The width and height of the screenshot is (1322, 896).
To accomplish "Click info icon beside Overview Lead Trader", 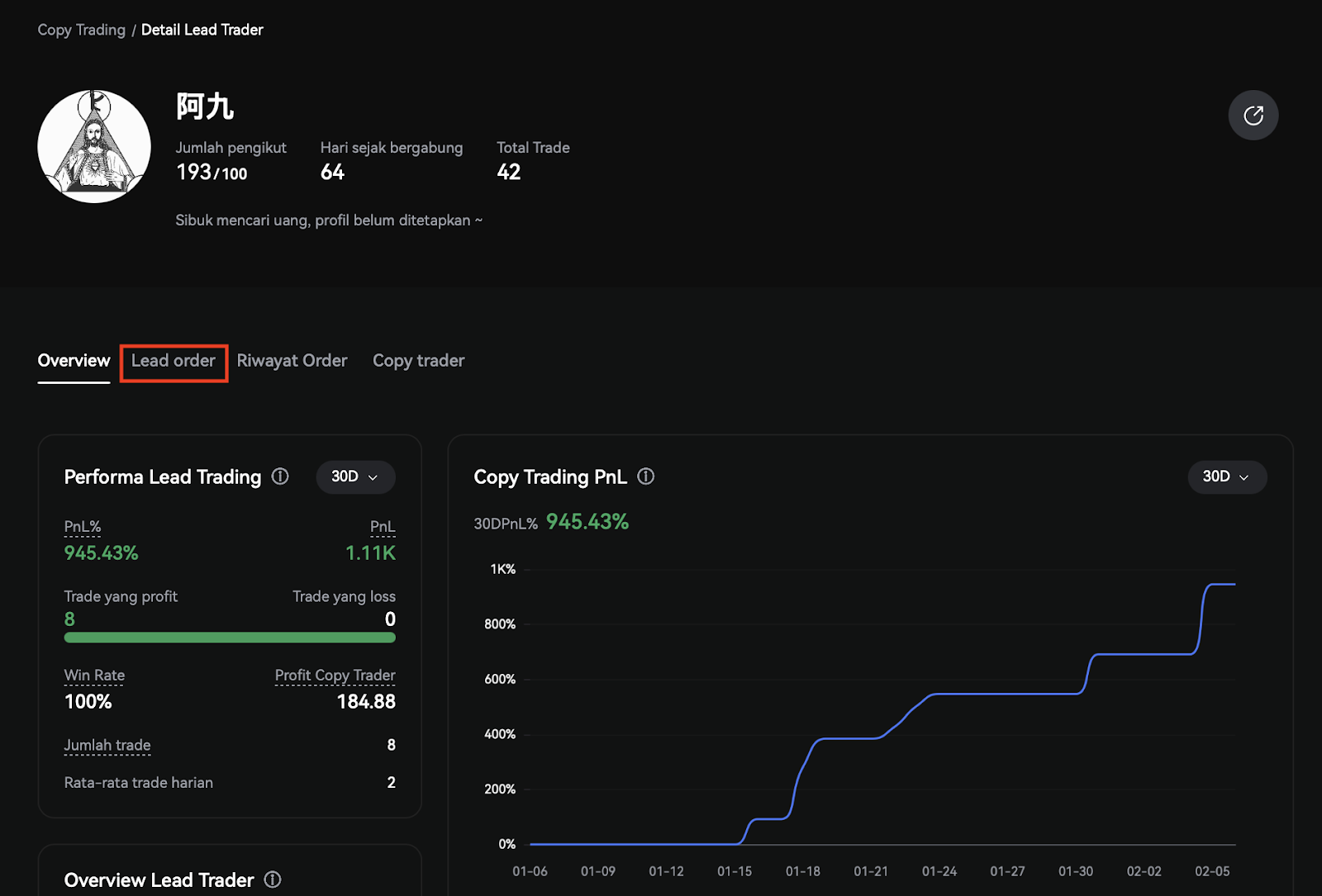I will pyautogui.click(x=273, y=879).
